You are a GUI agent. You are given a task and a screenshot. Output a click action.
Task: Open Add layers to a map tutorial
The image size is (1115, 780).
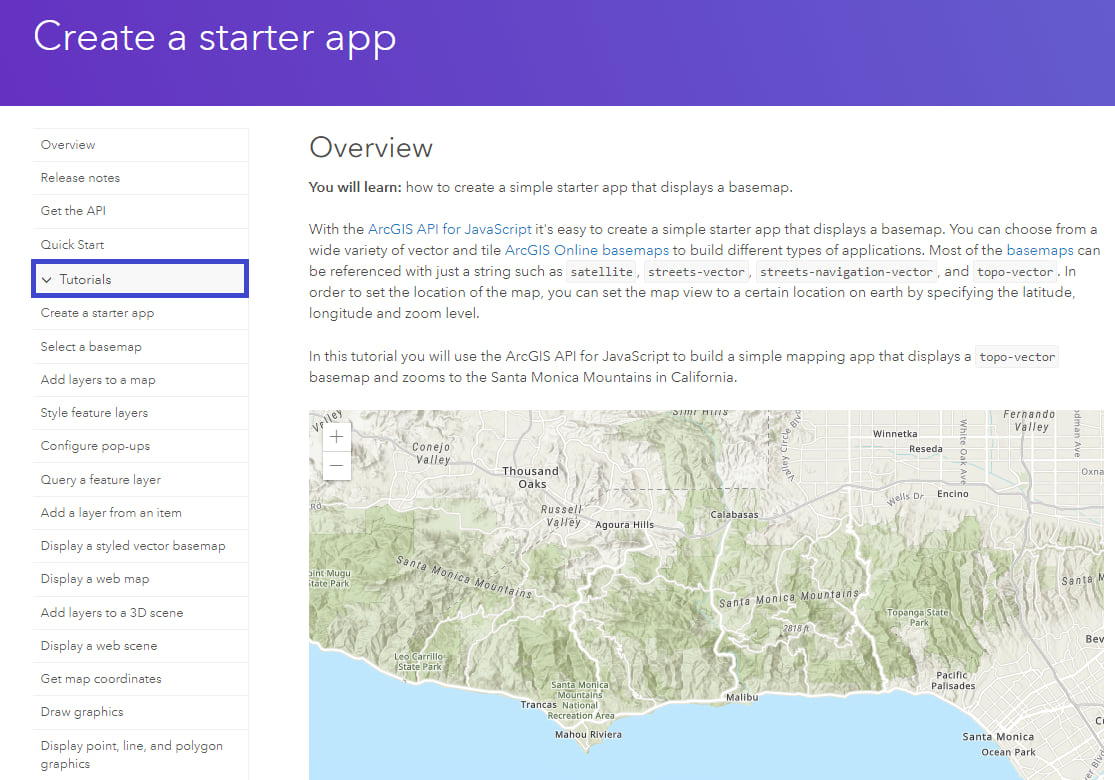click(98, 380)
